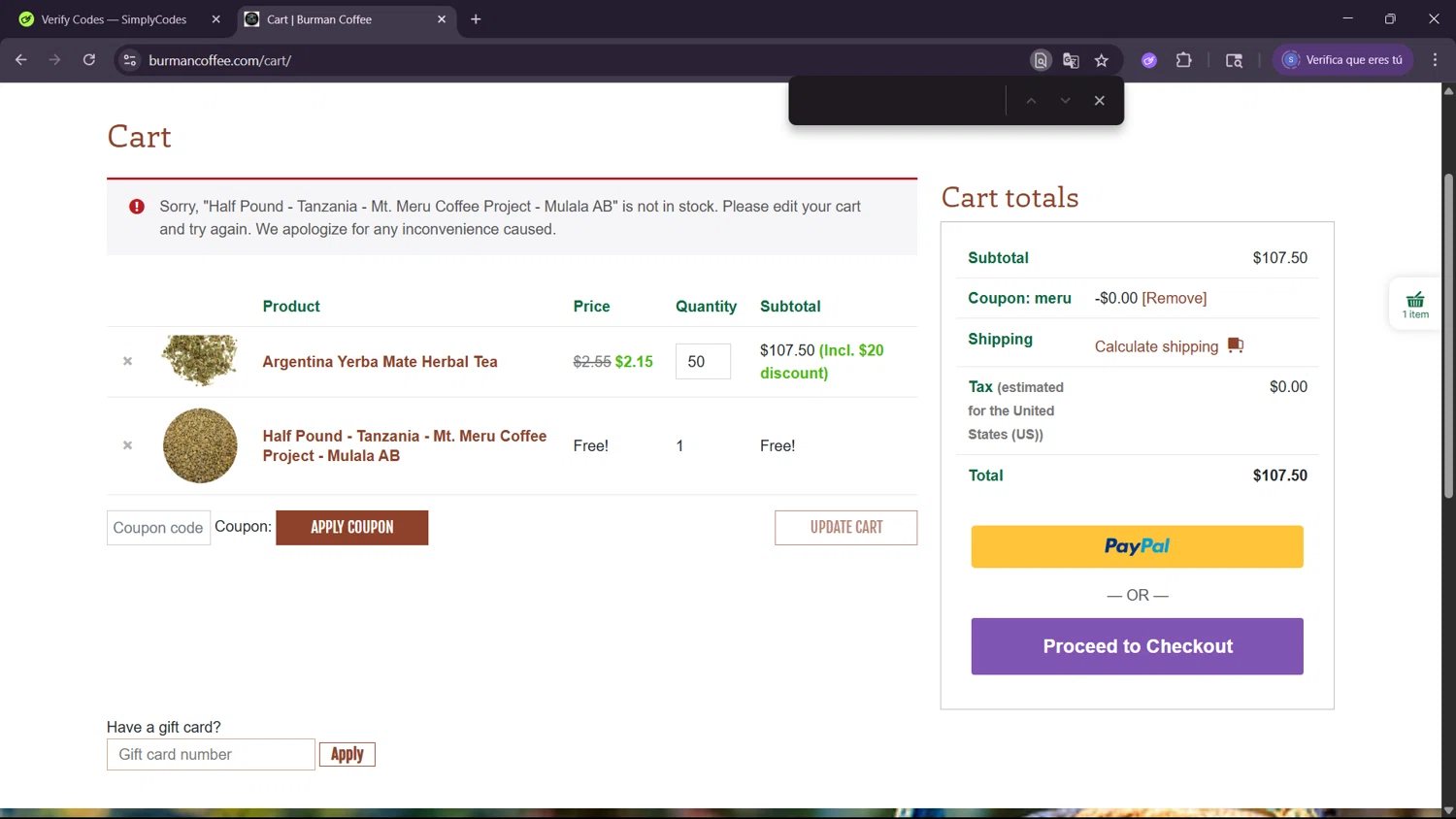This screenshot has height=819, width=1456.
Task: Click the Update Cart button
Action: [x=845, y=528]
